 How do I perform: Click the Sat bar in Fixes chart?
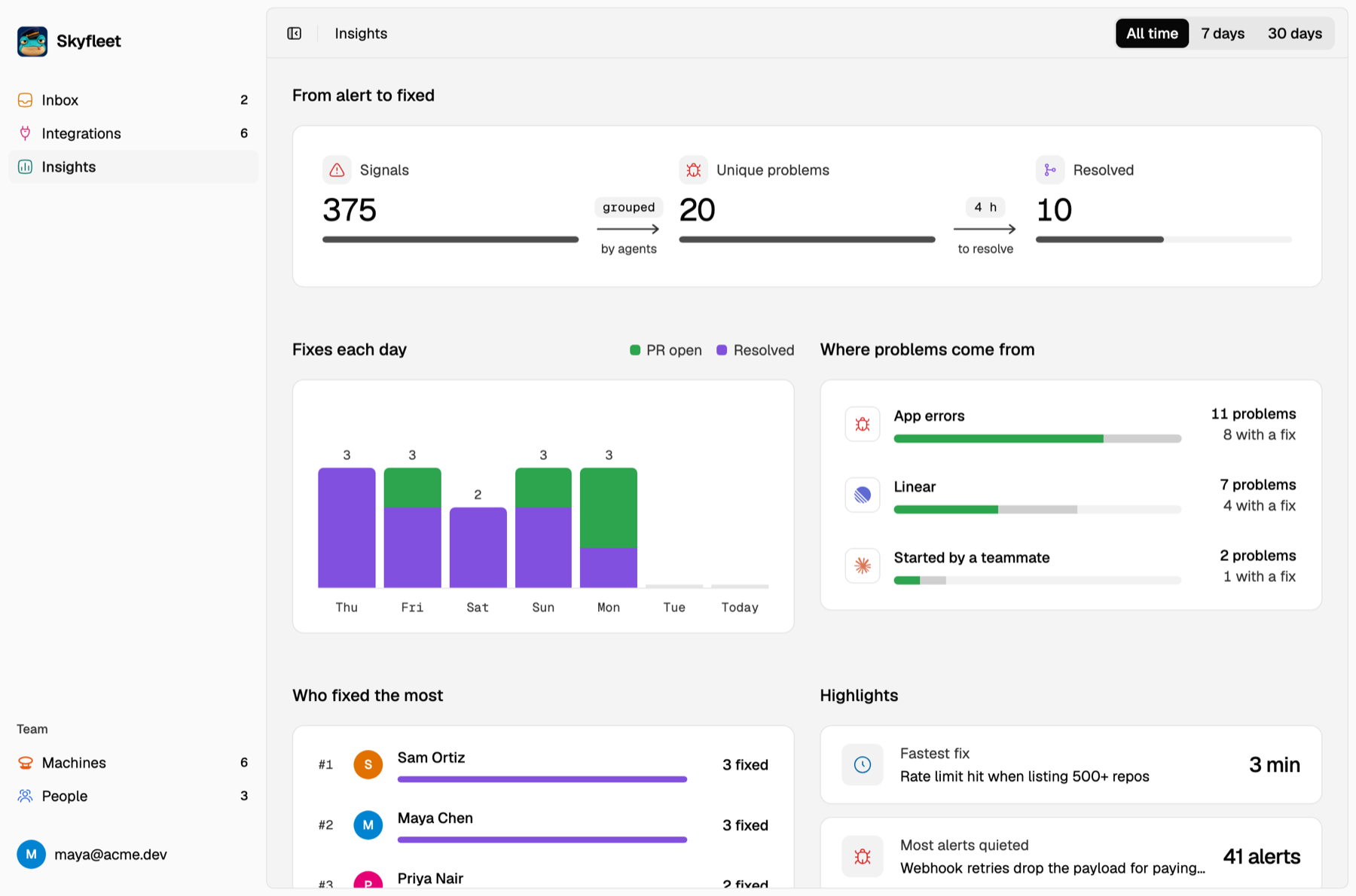click(478, 547)
